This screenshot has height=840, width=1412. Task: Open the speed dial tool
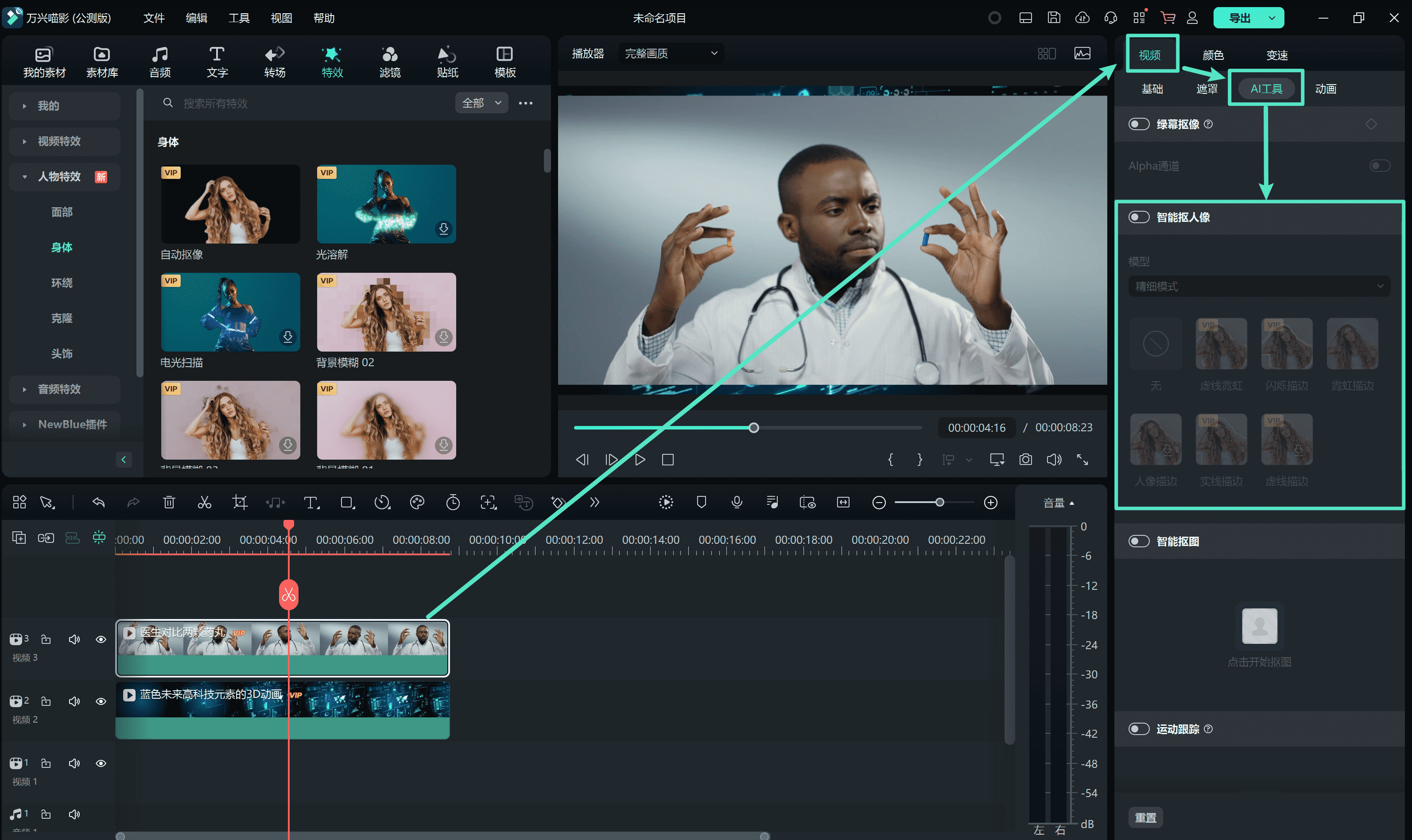tap(382, 502)
